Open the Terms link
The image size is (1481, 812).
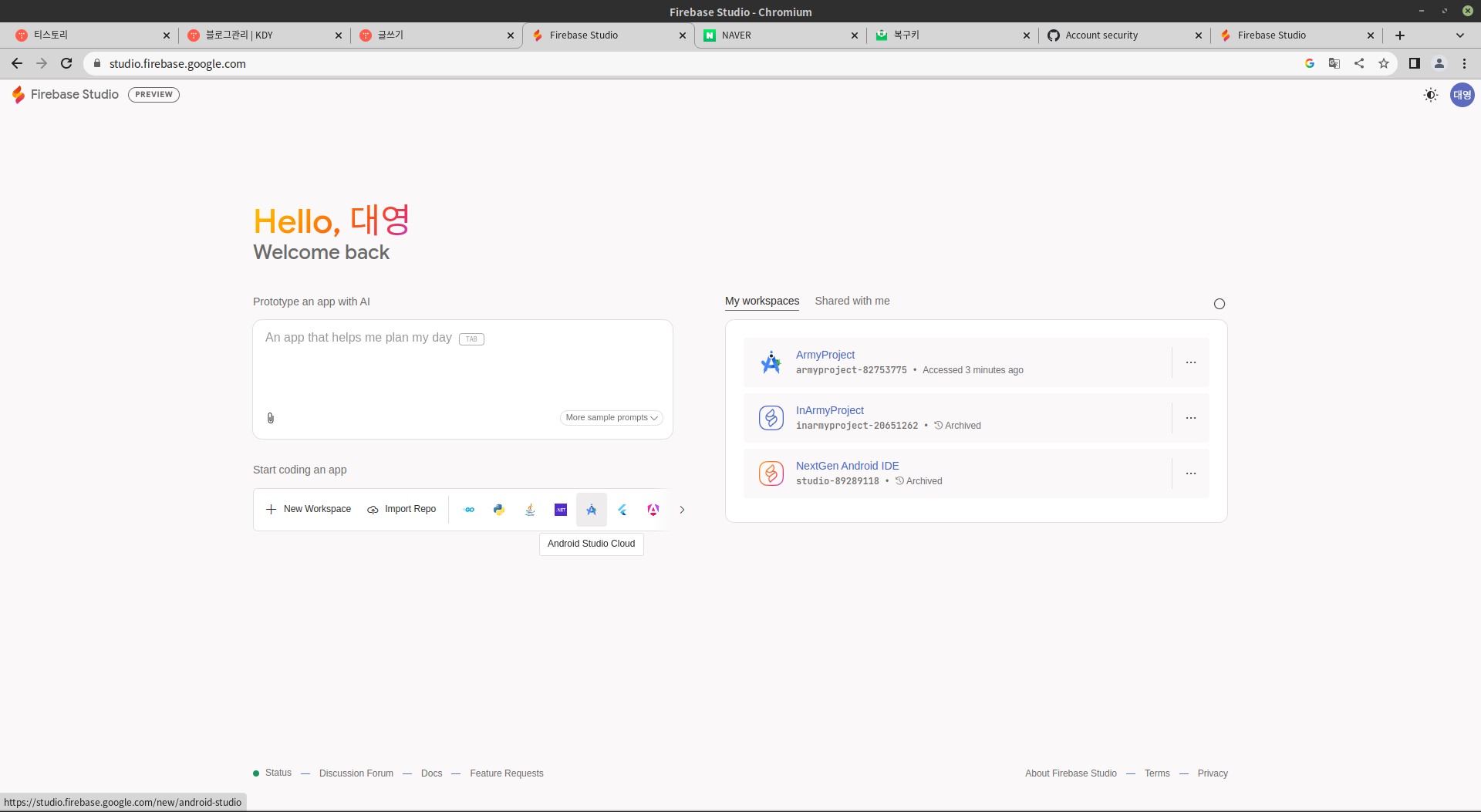(1157, 773)
